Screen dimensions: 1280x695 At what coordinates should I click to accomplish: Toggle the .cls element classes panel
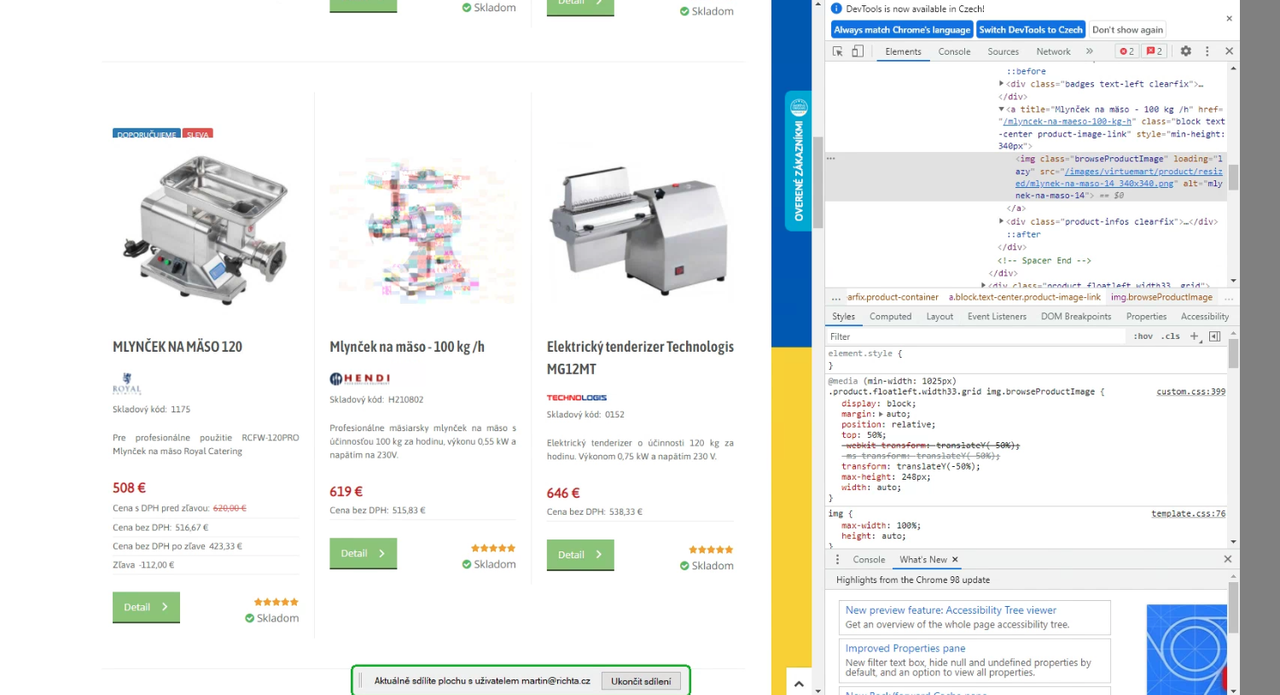coord(1171,336)
